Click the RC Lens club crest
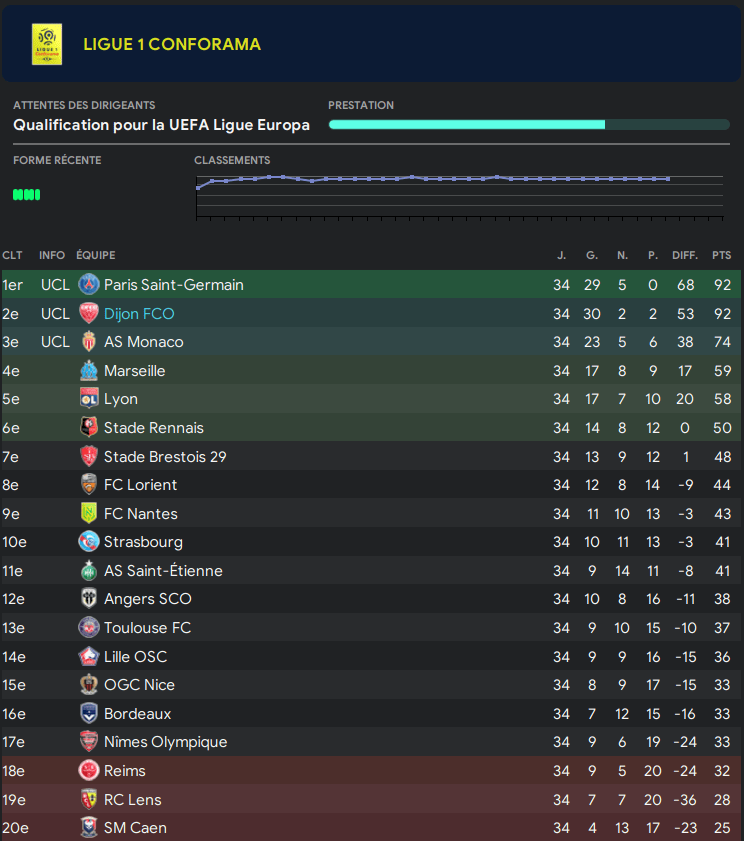The width and height of the screenshot is (744, 841). [89, 800]
